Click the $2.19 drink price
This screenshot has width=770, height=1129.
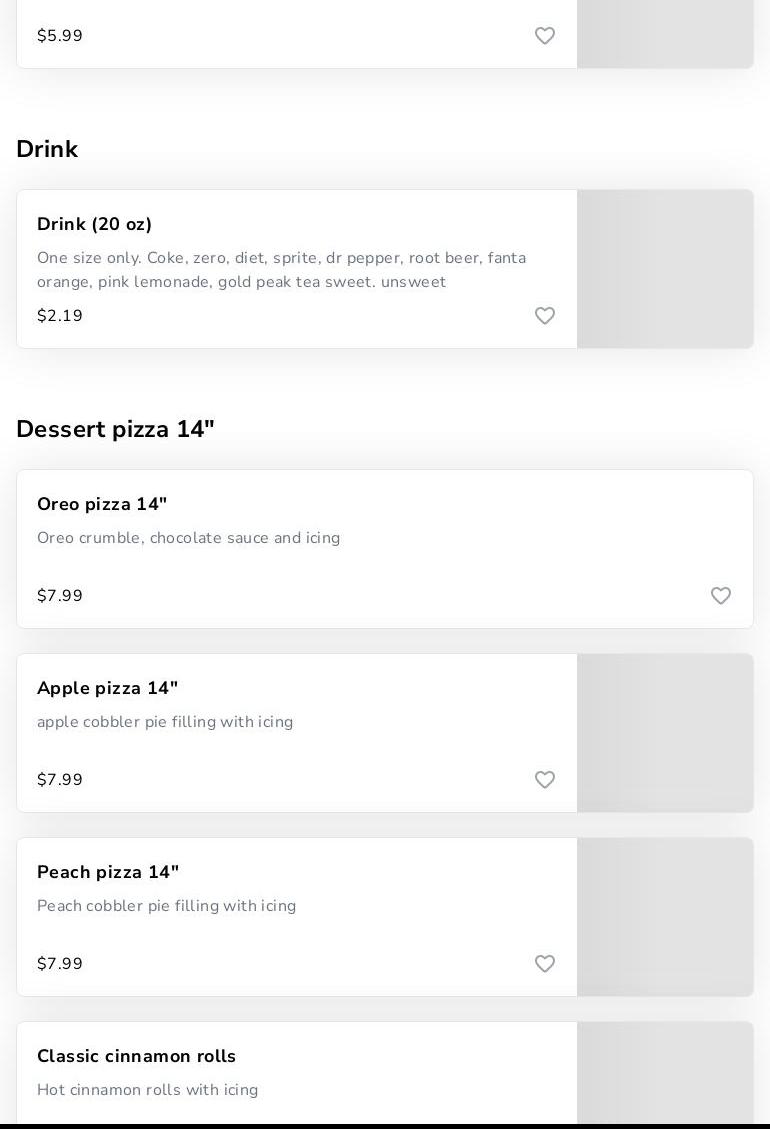[60, 316]
